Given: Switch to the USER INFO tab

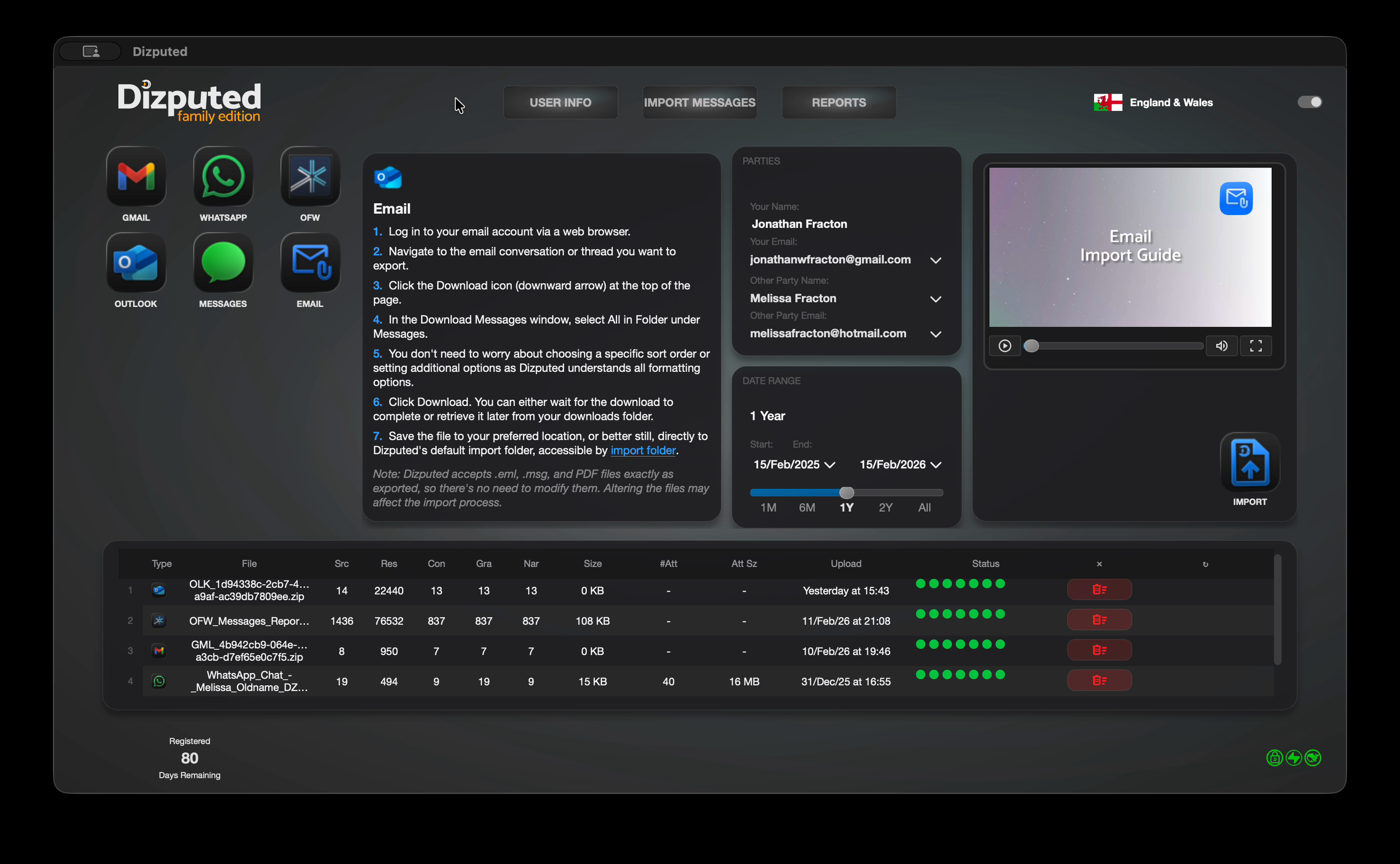Looking at the screenshot, I should [560, 103].
